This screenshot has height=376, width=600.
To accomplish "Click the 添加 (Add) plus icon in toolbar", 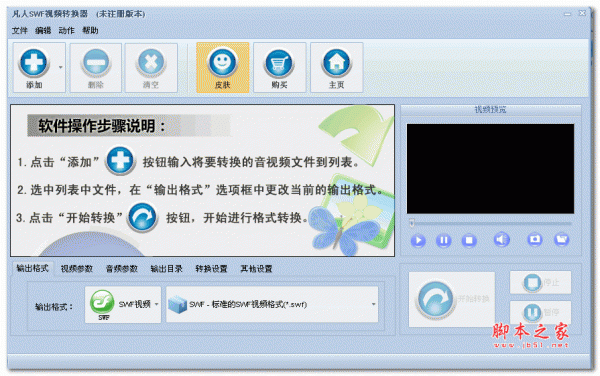I will coord(34,63).
